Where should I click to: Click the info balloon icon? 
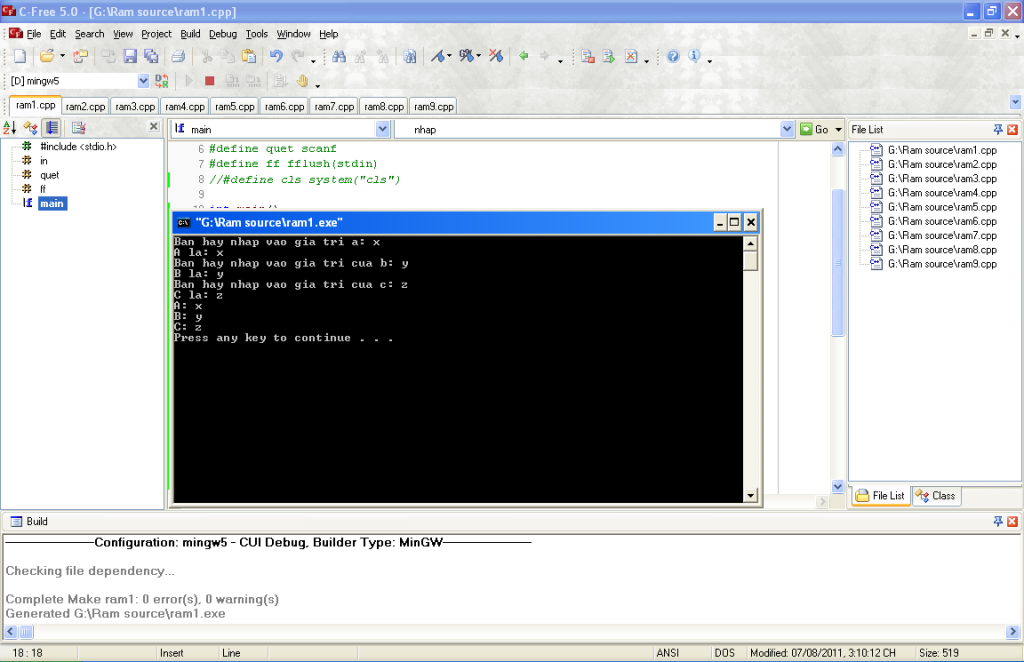click(x=694, y=56)
